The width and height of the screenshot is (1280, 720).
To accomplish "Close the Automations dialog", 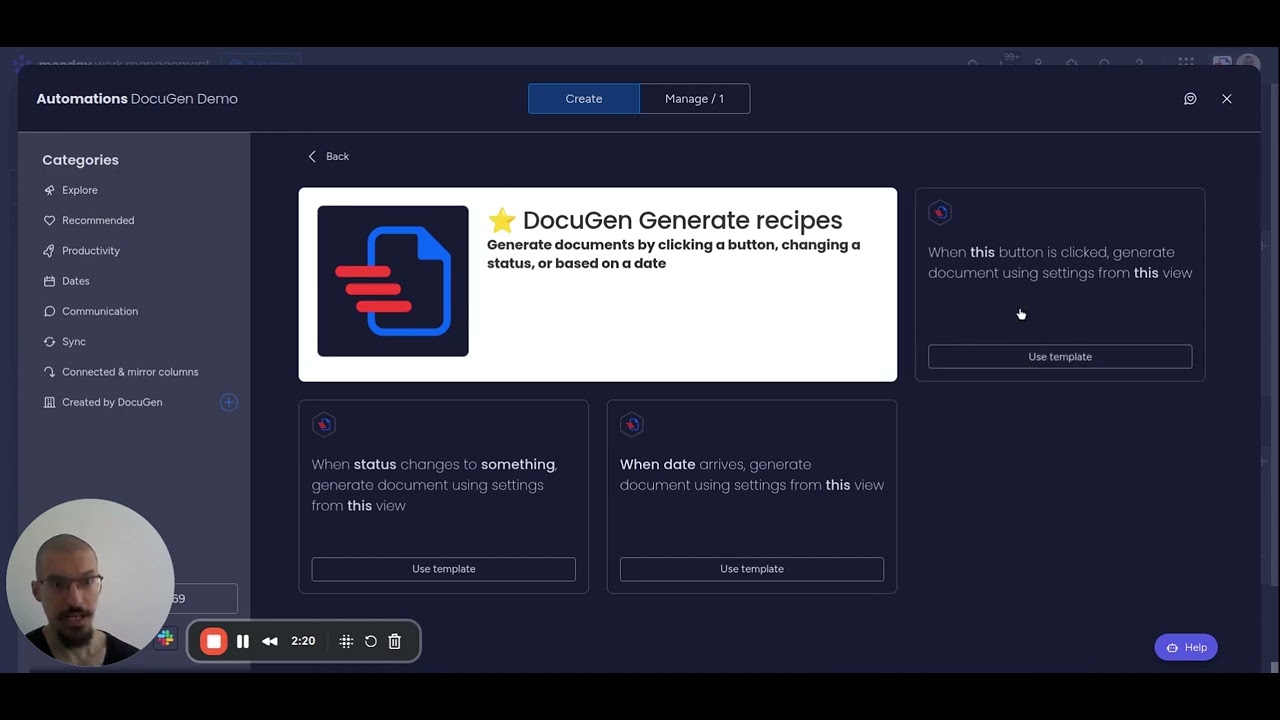I will tap(1227, 99).
